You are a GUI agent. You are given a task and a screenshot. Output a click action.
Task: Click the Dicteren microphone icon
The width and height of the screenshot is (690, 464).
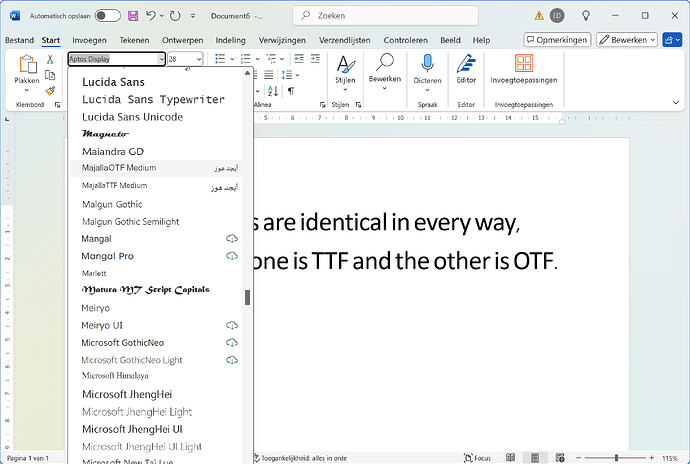click(427, 63)
